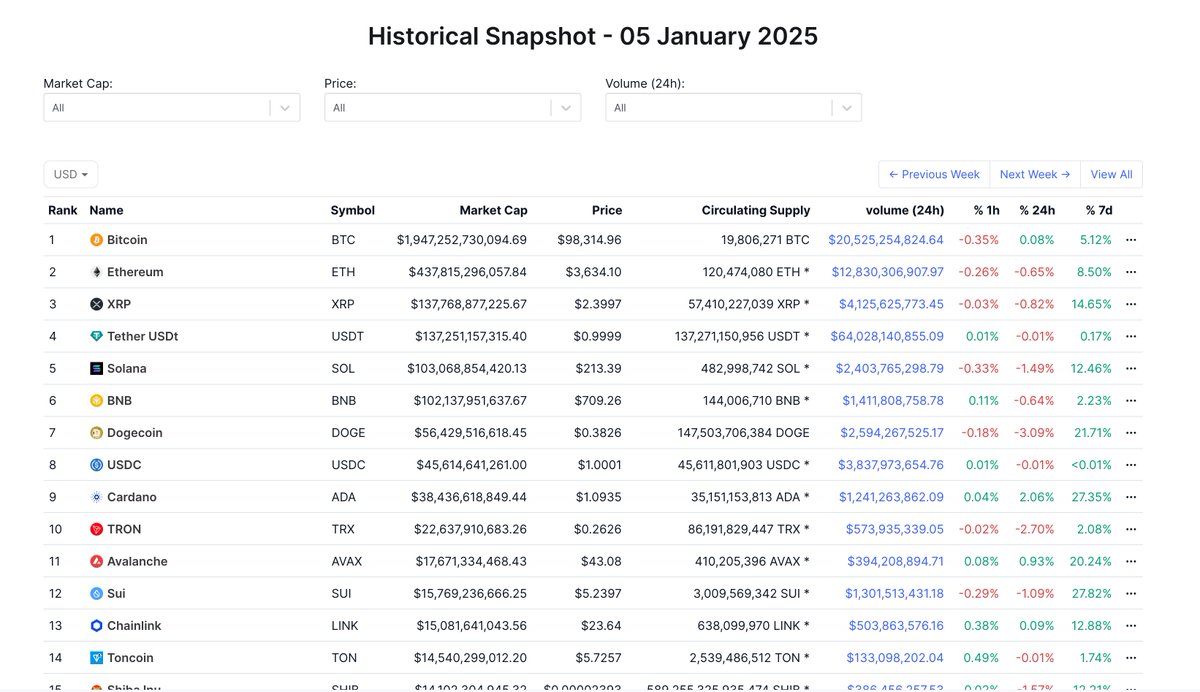
Task: Open the Ethereum name link
Action: (135, 272)
